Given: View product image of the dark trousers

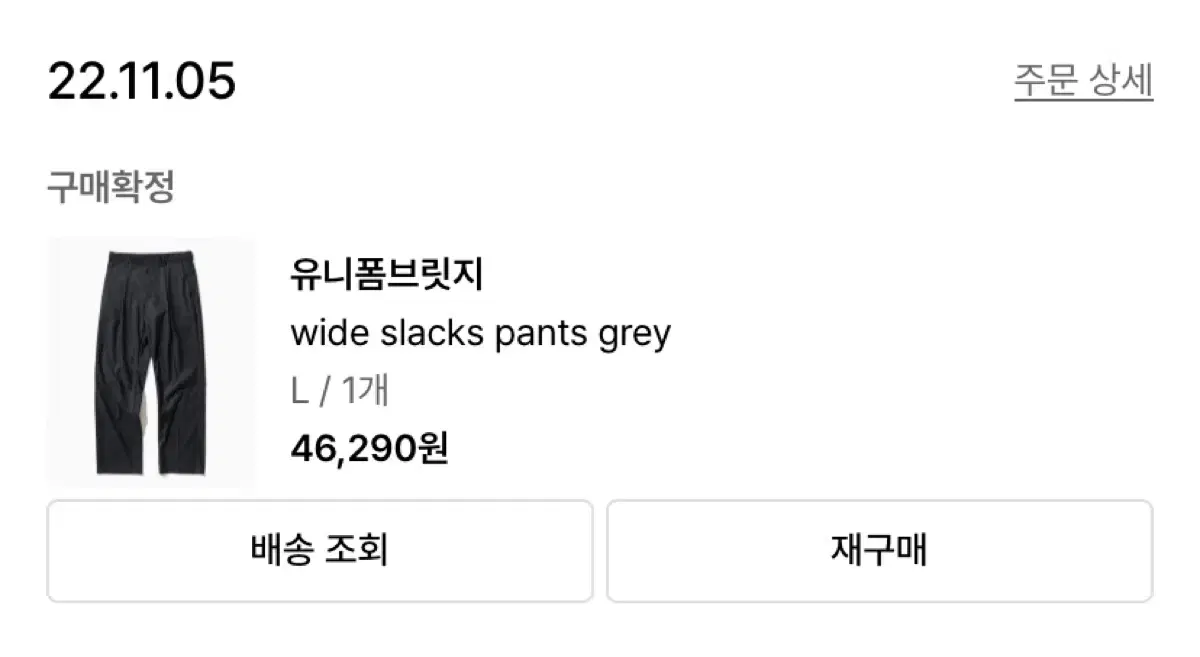Looking at the screenshot, I should click(151, 362).
